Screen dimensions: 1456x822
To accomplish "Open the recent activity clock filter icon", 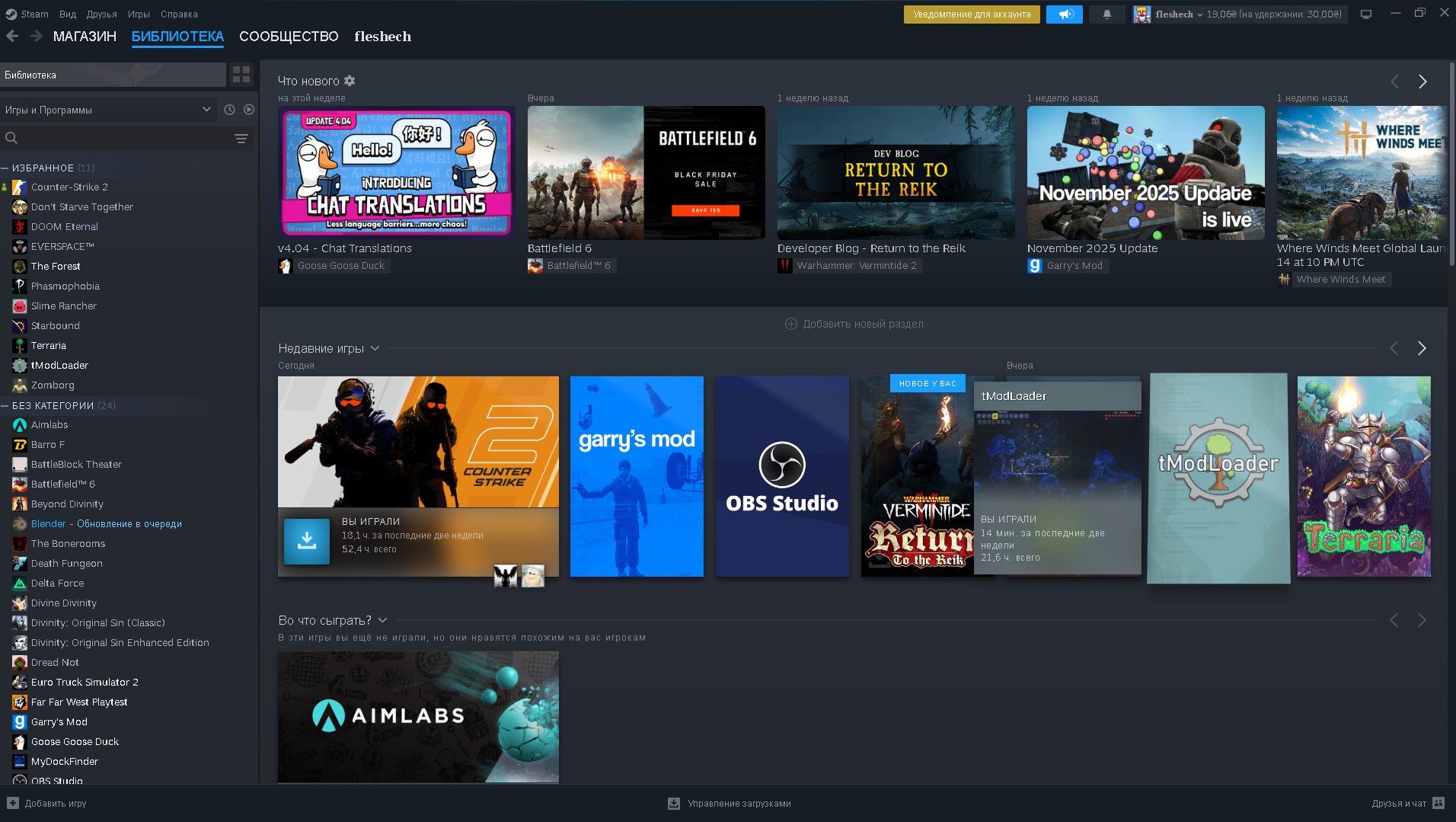I will [x=229, y=110].
